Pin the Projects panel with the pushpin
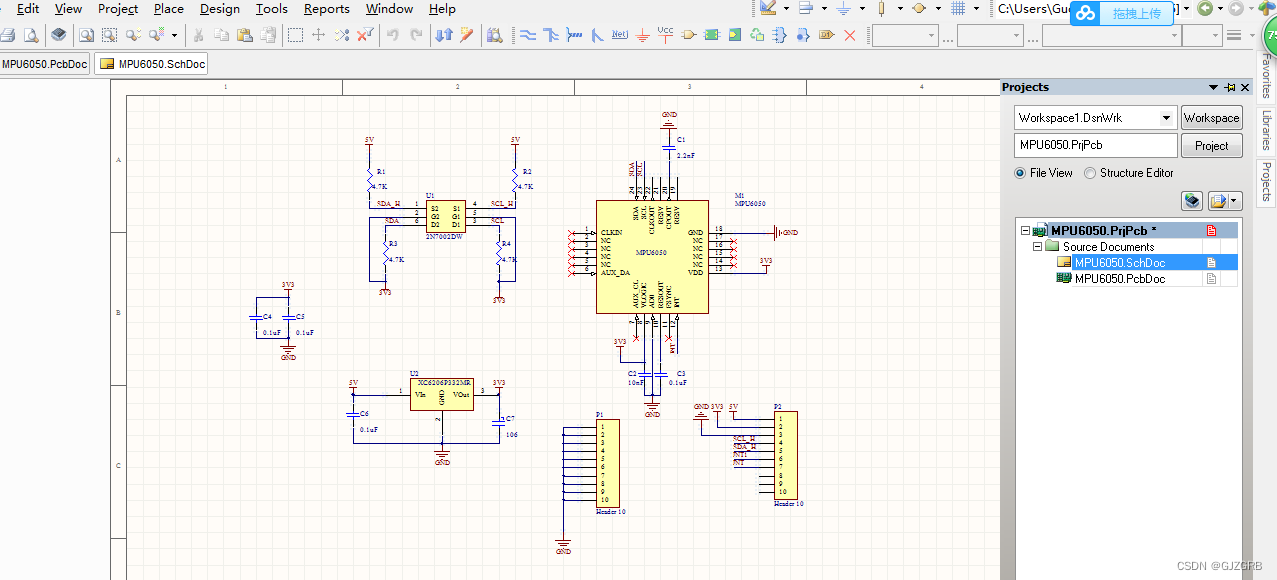 click(1230, 87)
